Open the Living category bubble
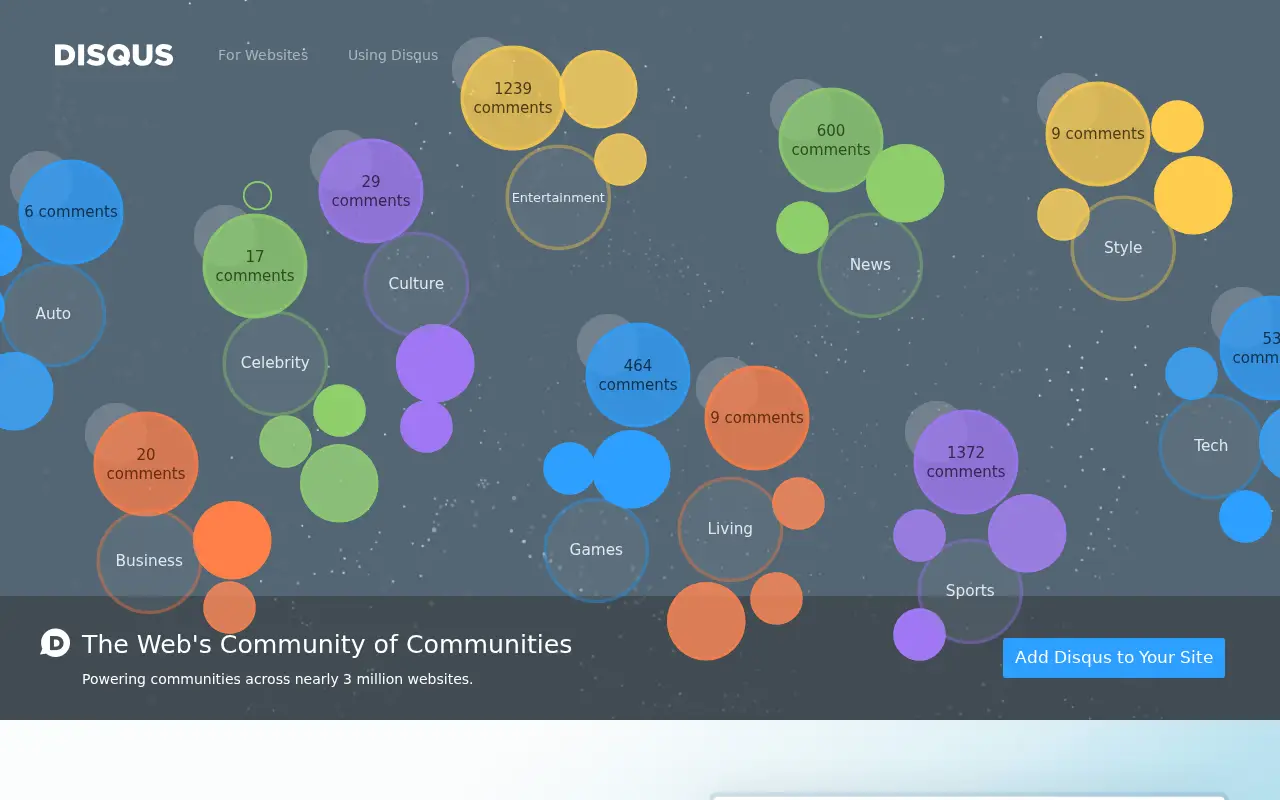 730,529
